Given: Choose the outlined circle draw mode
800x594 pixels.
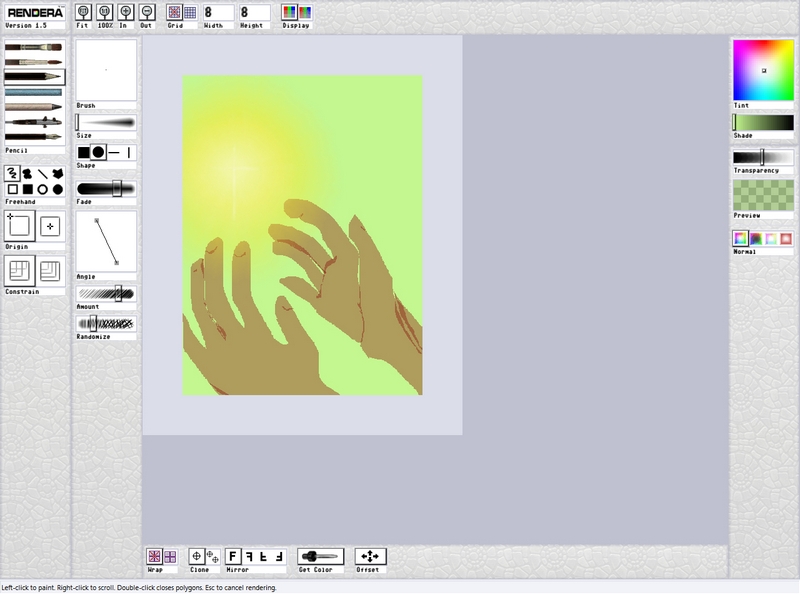Looking at the screenshot, I should point(43,189).
